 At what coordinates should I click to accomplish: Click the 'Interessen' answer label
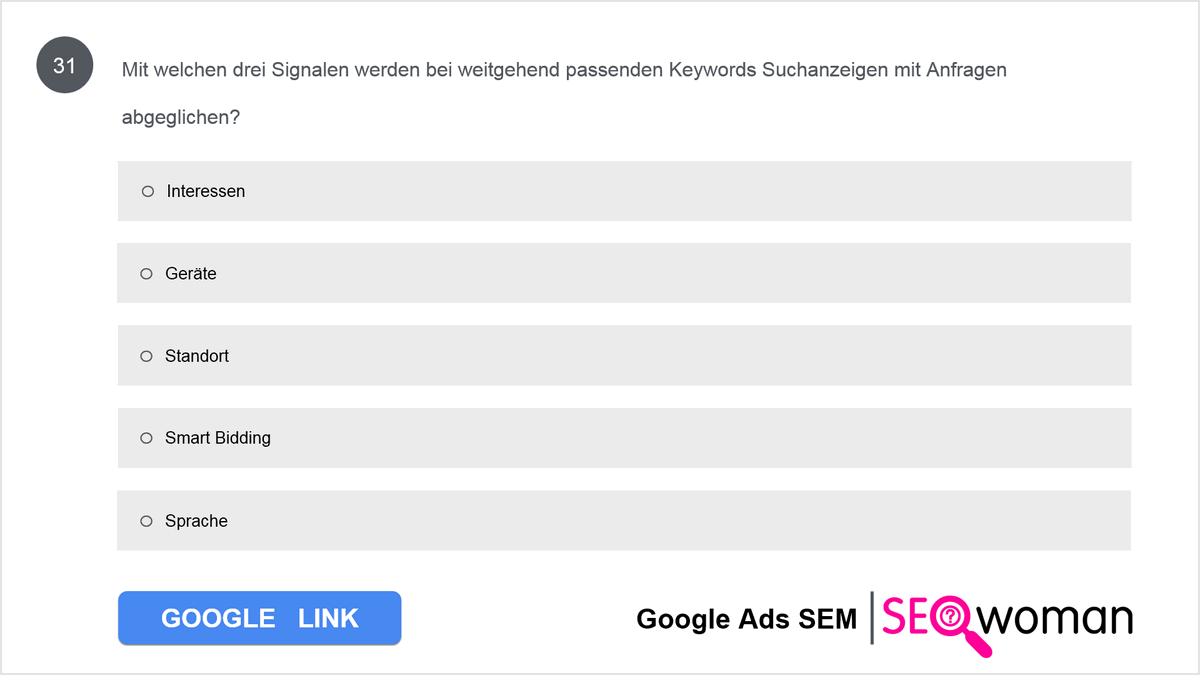coord(206,191)
